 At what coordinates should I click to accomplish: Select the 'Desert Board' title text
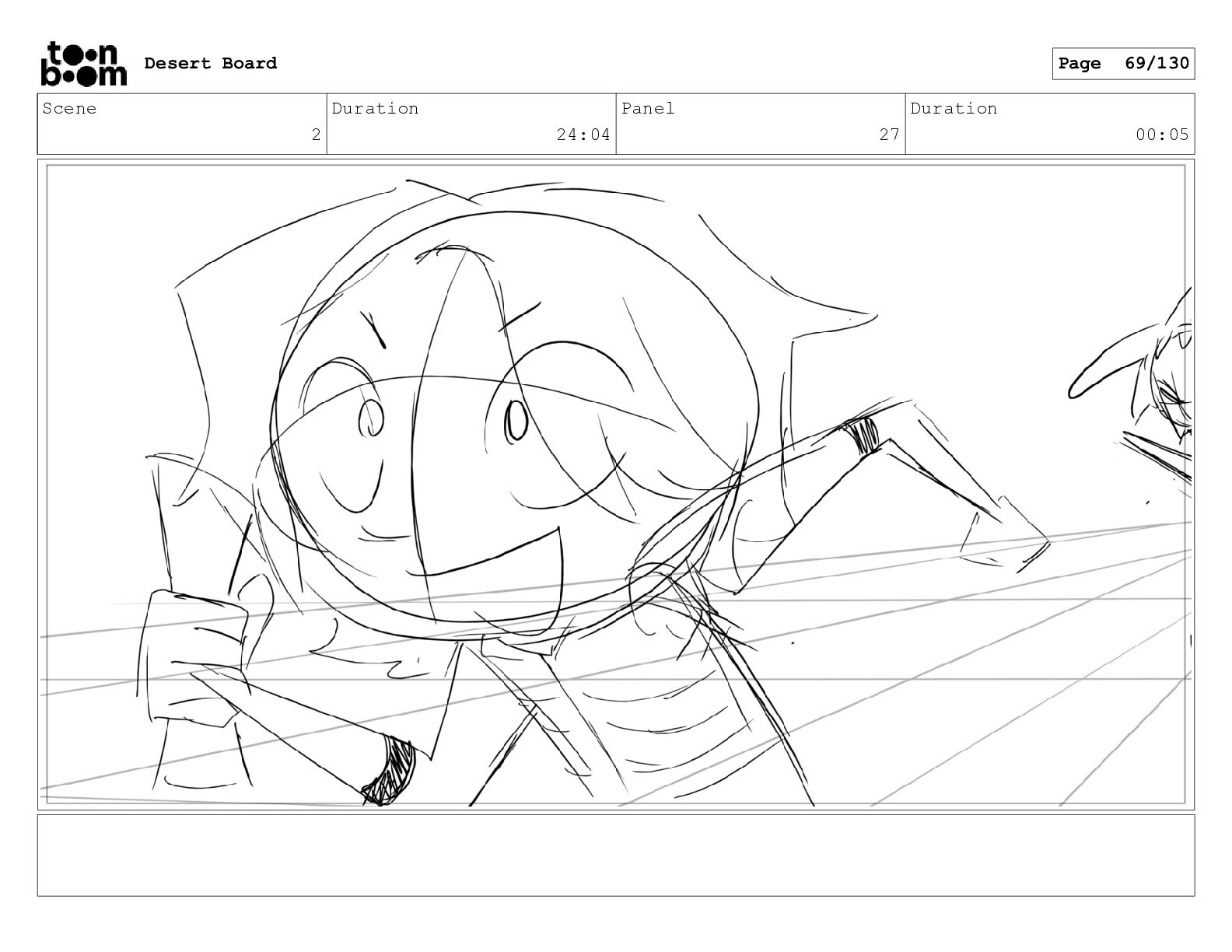tap(210, 63)
